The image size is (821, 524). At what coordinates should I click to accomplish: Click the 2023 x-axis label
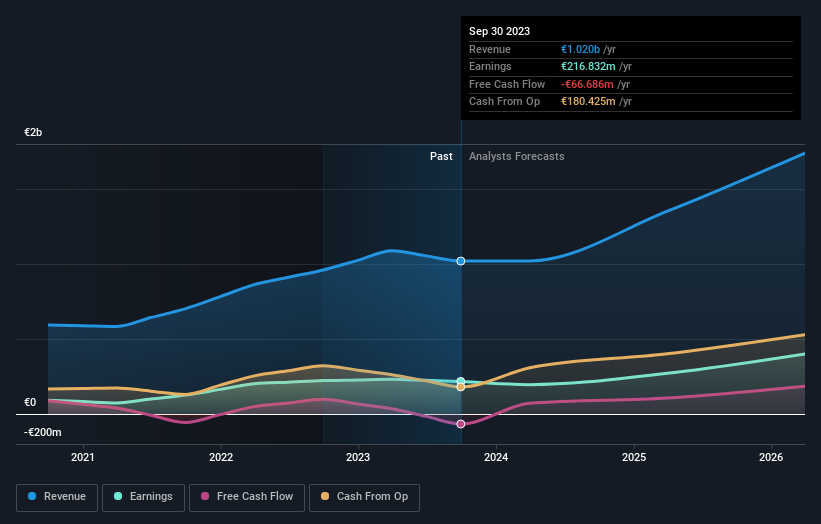point(358,457)
